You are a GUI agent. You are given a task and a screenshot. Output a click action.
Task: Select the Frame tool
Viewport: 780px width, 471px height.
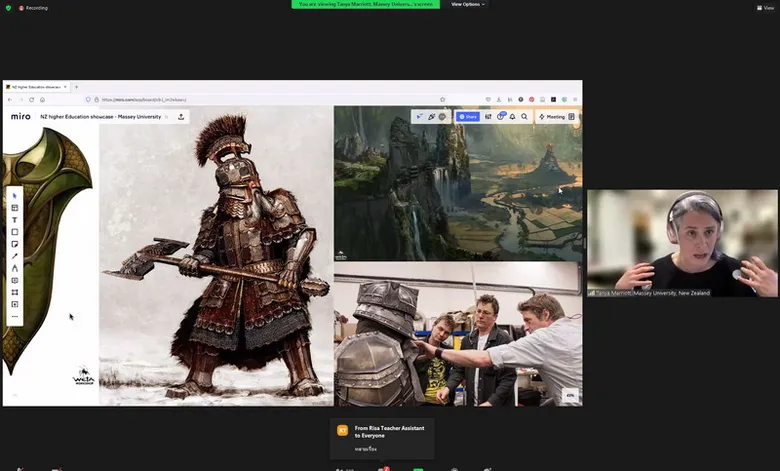point(14,292)
